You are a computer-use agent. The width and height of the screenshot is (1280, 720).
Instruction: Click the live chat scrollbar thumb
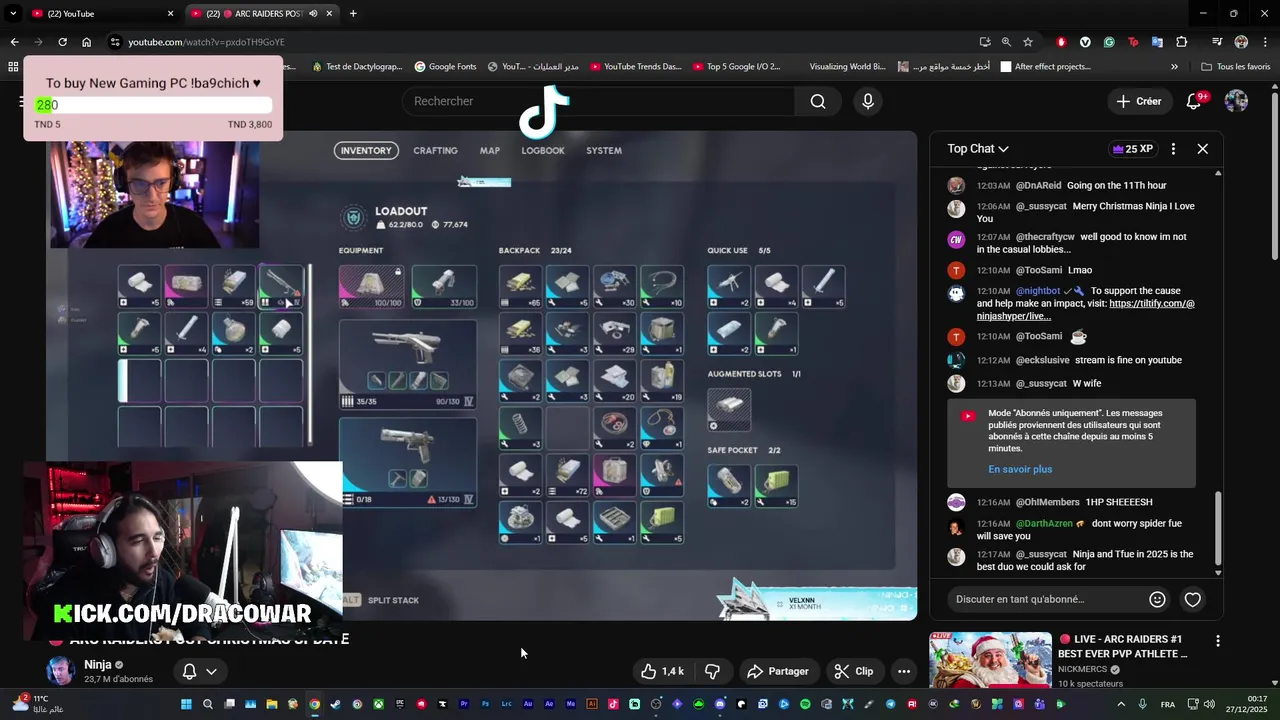click(x=1218, y=528)
